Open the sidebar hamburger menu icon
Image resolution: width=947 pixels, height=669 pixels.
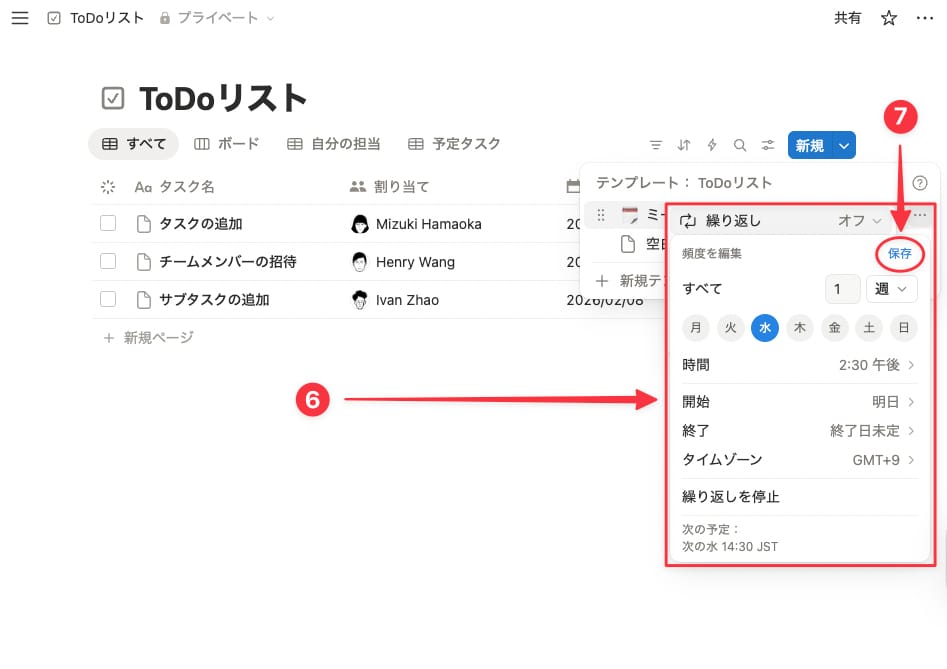tap(19, 17)
